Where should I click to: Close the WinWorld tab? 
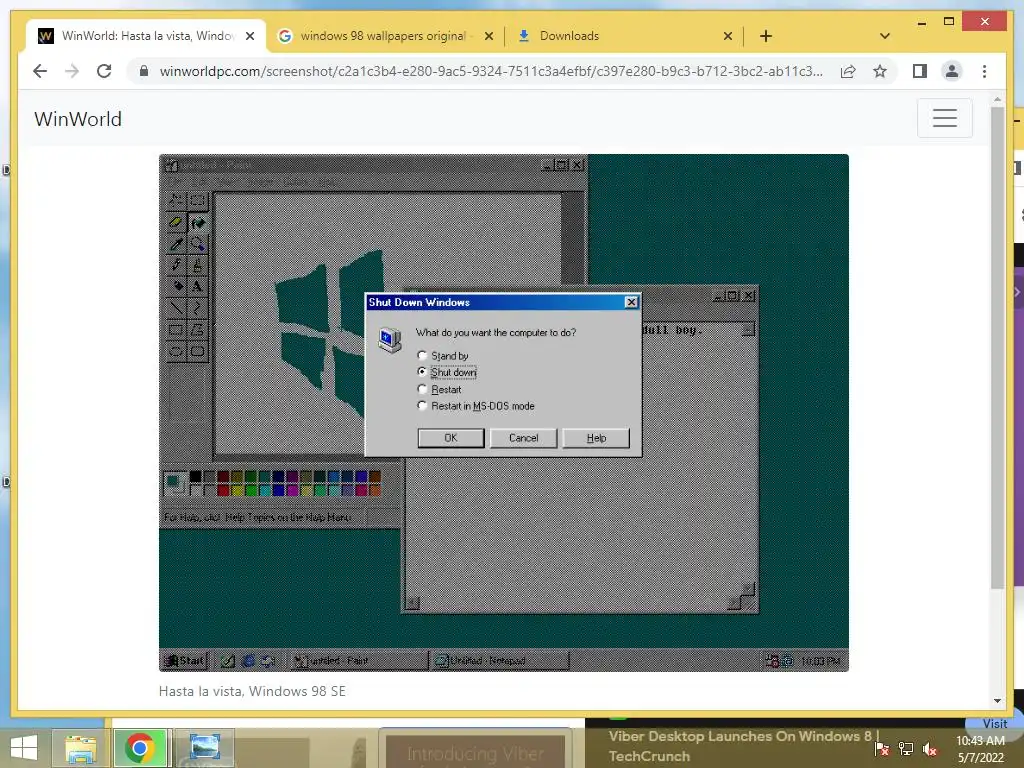point(249,36)
